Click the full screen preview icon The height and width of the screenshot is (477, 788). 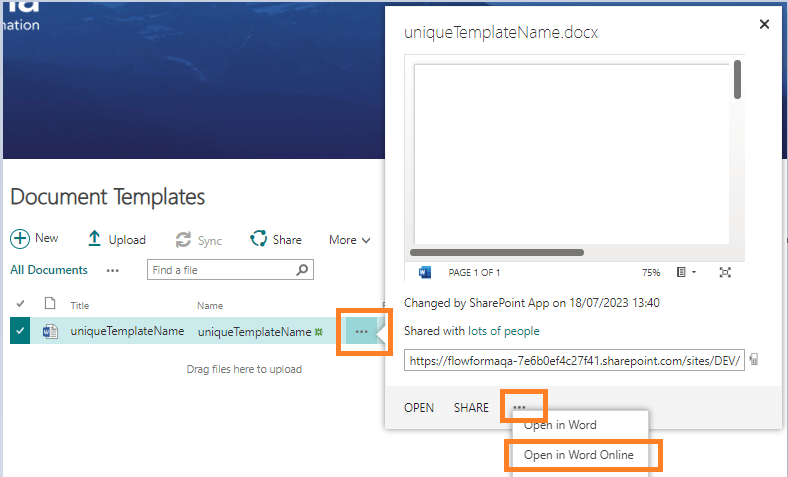[x=725, y=272]
